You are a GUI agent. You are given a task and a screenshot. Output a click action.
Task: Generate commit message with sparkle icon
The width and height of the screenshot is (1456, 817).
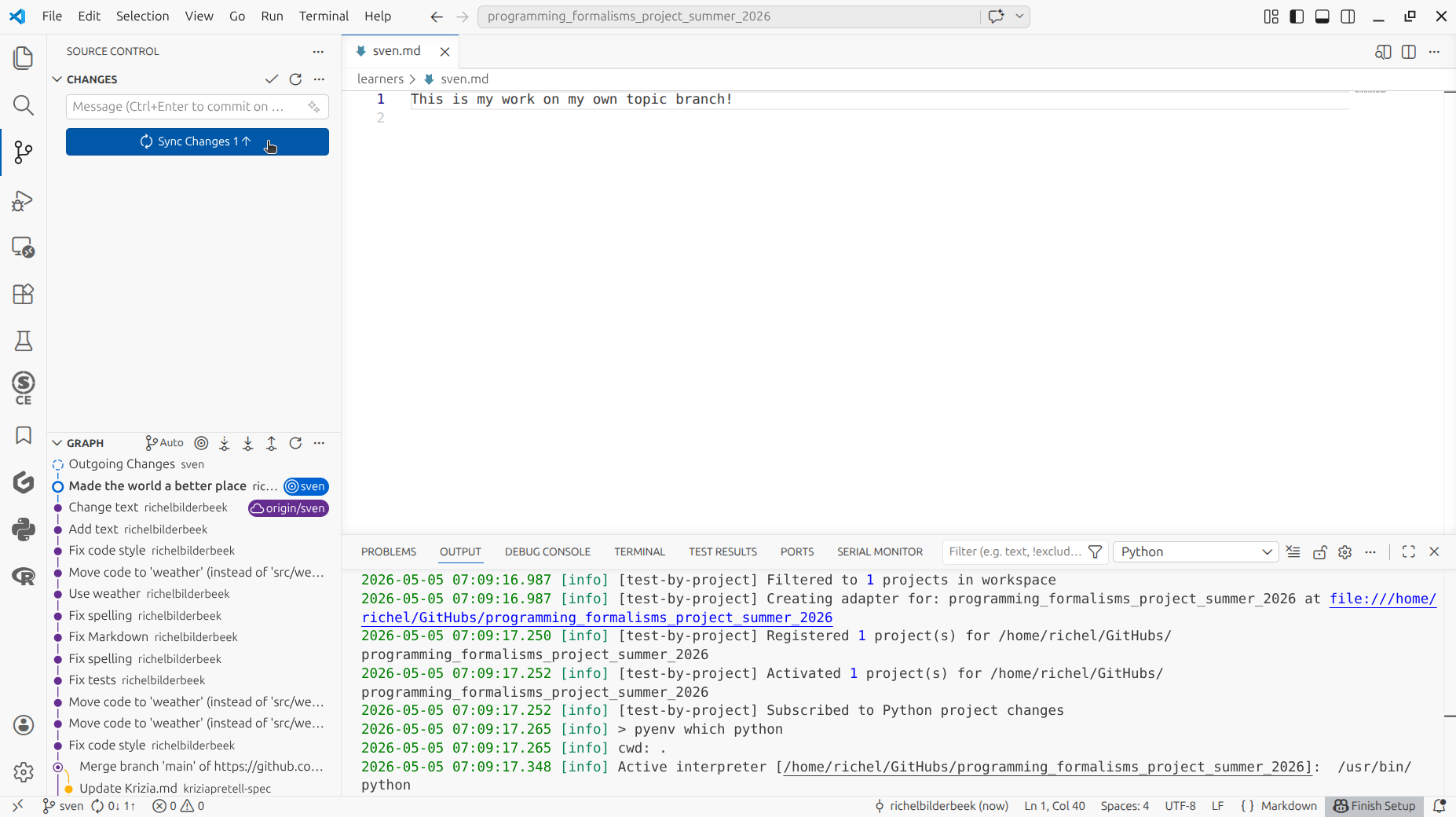(314, 107)
